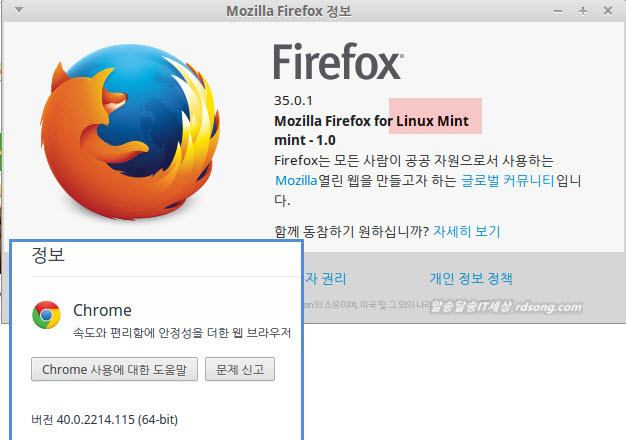Click the Firefox wordmark text
Screen dimensions: 626x440
pyautogui.click(x=337, y=63)
